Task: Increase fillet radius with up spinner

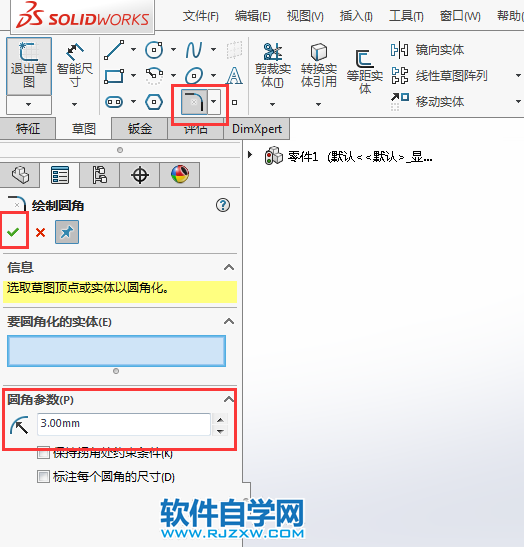Action: point(220,419)
